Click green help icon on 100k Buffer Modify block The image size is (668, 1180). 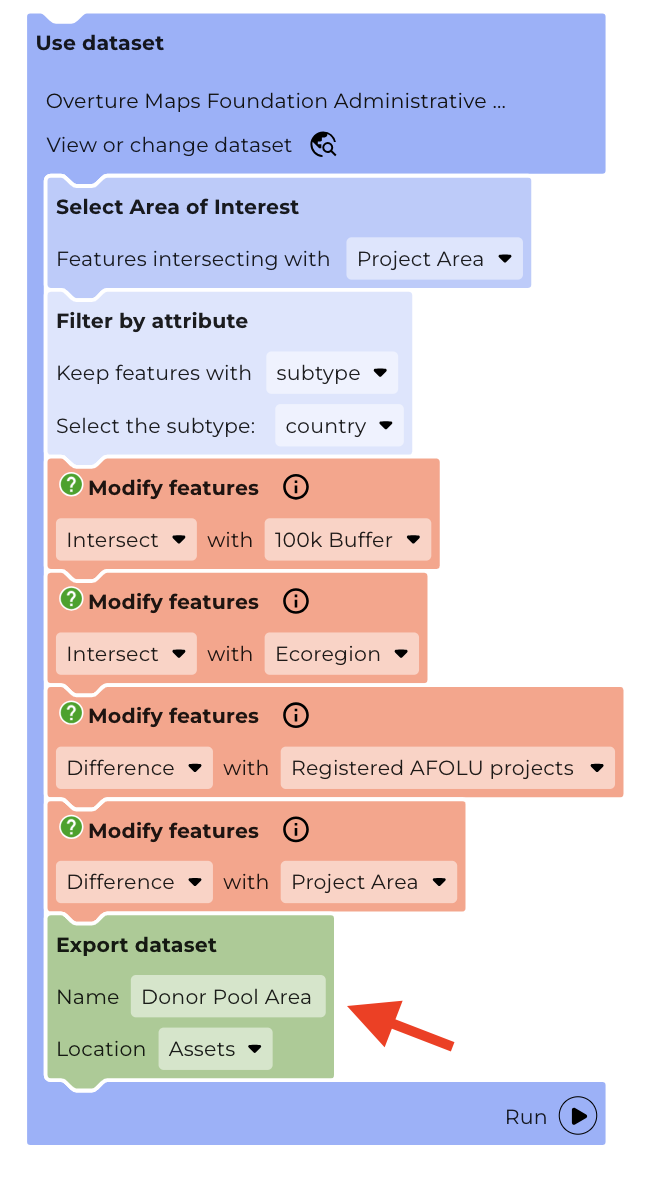tap(71, 485)
